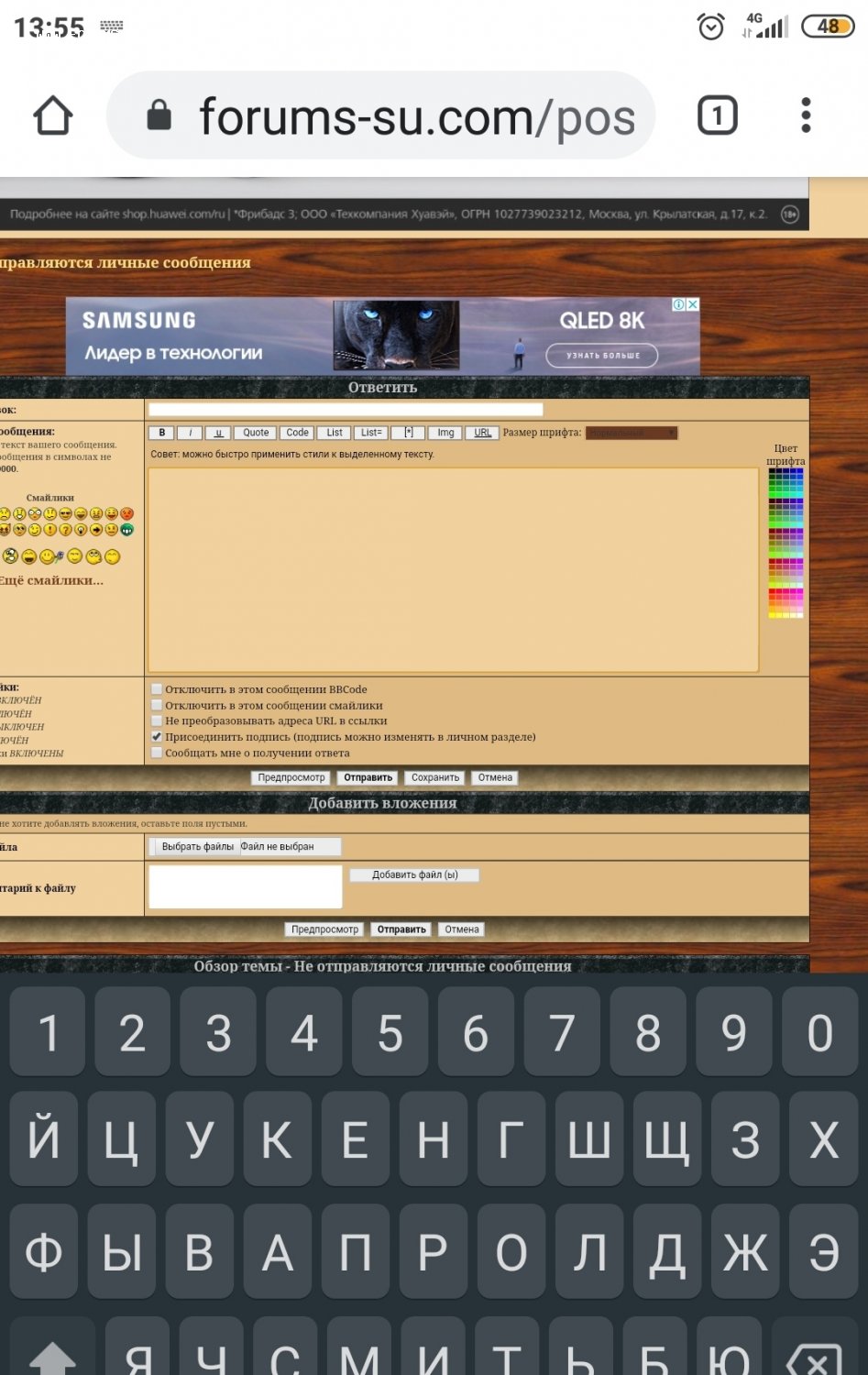Screen dimensions: 868x1375
Task: Close the Samsung QLED ad
Action: click(693, 305)
